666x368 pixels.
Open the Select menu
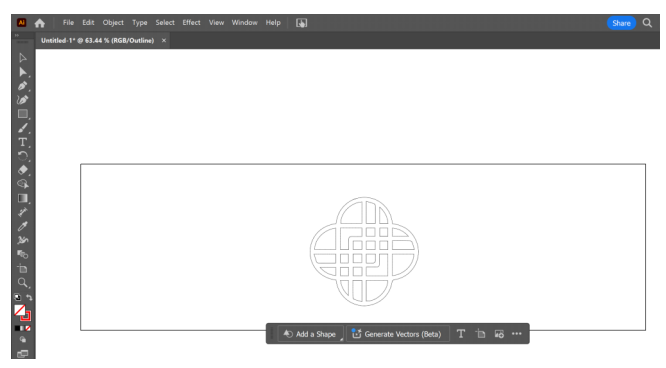tap(165, 23)
